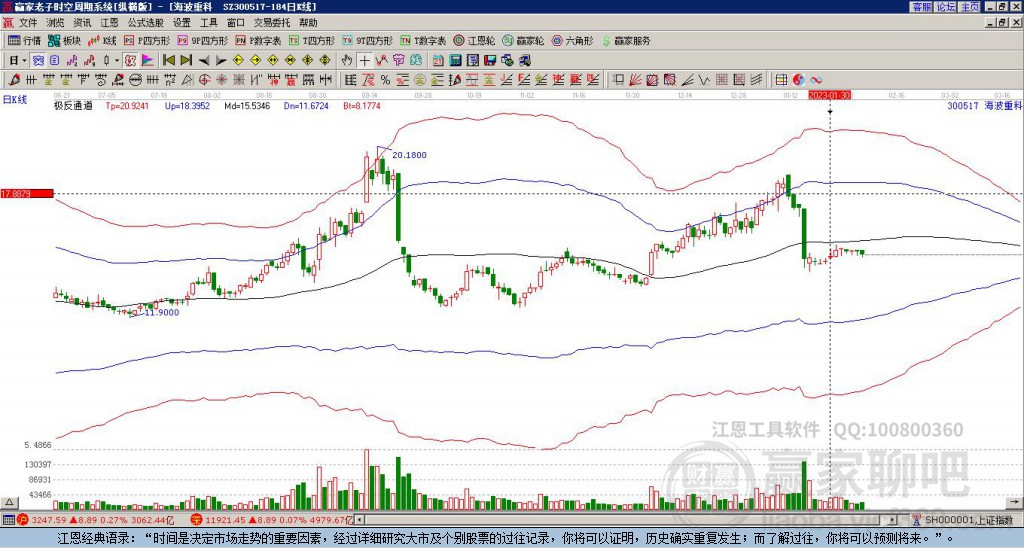
Task: Switch to K线 chart view
Action: tap(104, 41)
